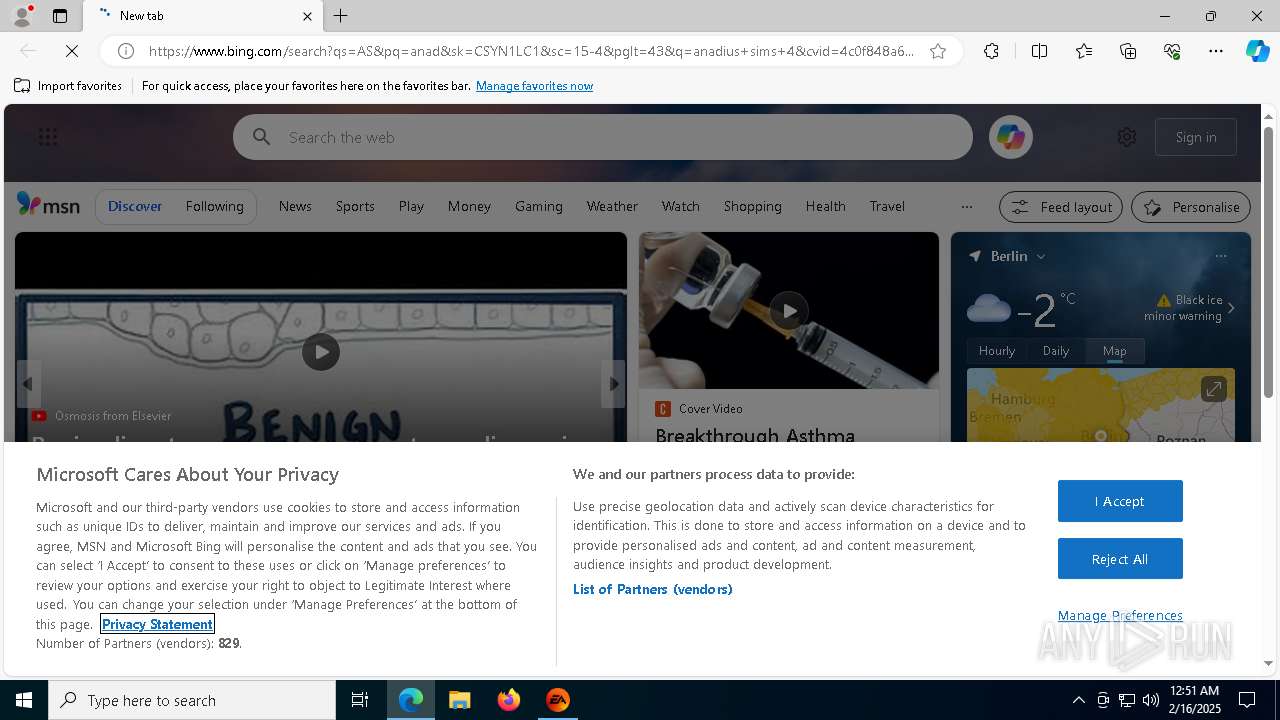Switch weather card to Daily
The width and height of the screenshot is (1280, 720).
[x=1056, y=351]
